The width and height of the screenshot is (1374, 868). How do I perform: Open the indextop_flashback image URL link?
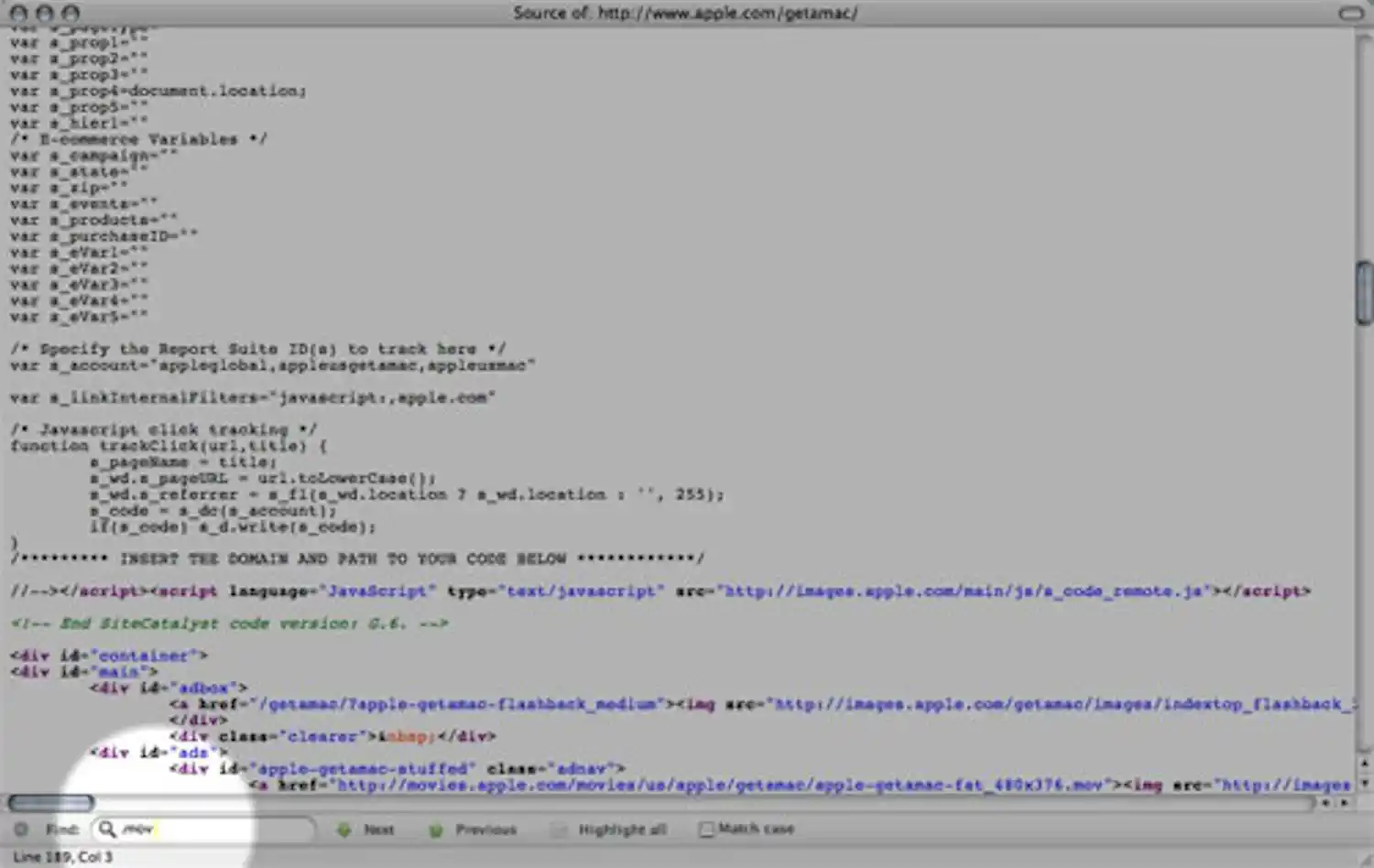[1053, 704]
